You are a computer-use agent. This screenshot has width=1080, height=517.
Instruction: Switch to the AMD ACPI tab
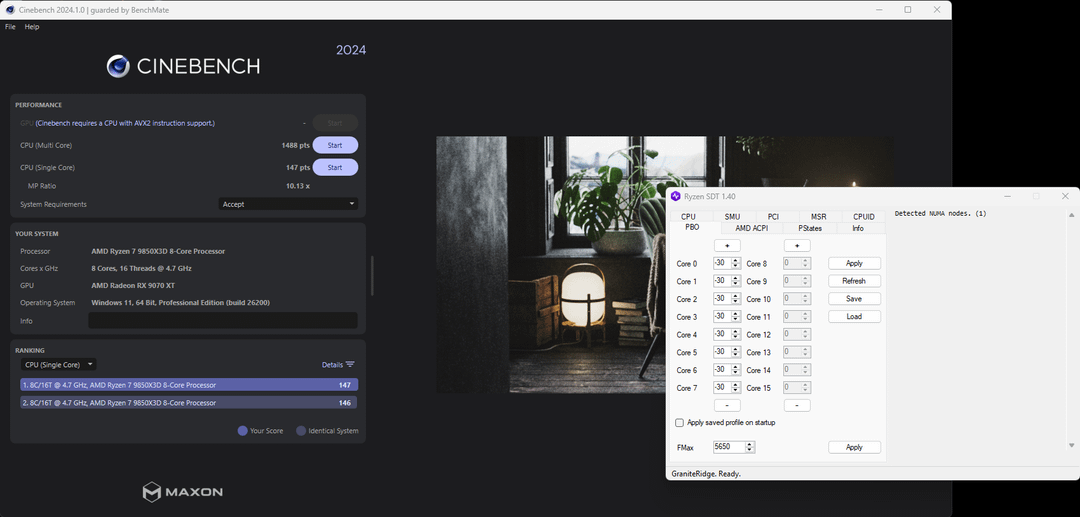click(x=751, y=228)
